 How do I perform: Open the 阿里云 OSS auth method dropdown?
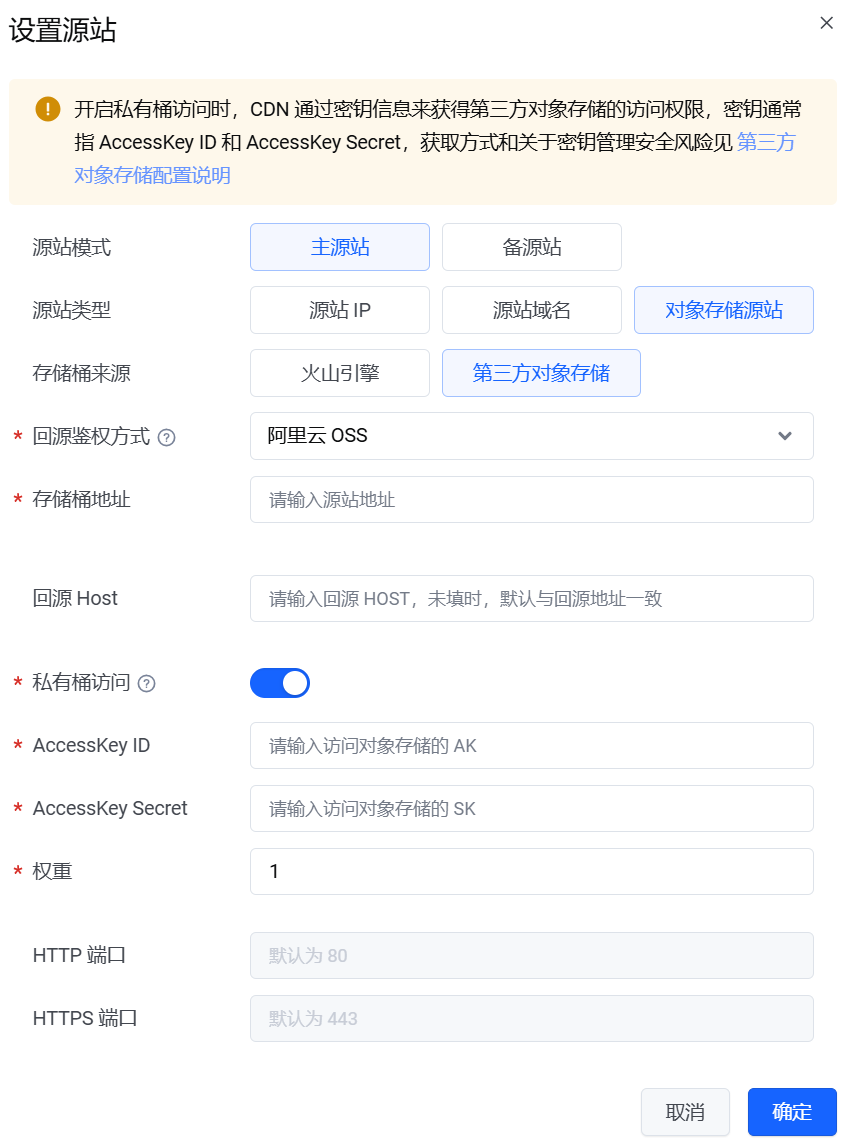(531, 436)
